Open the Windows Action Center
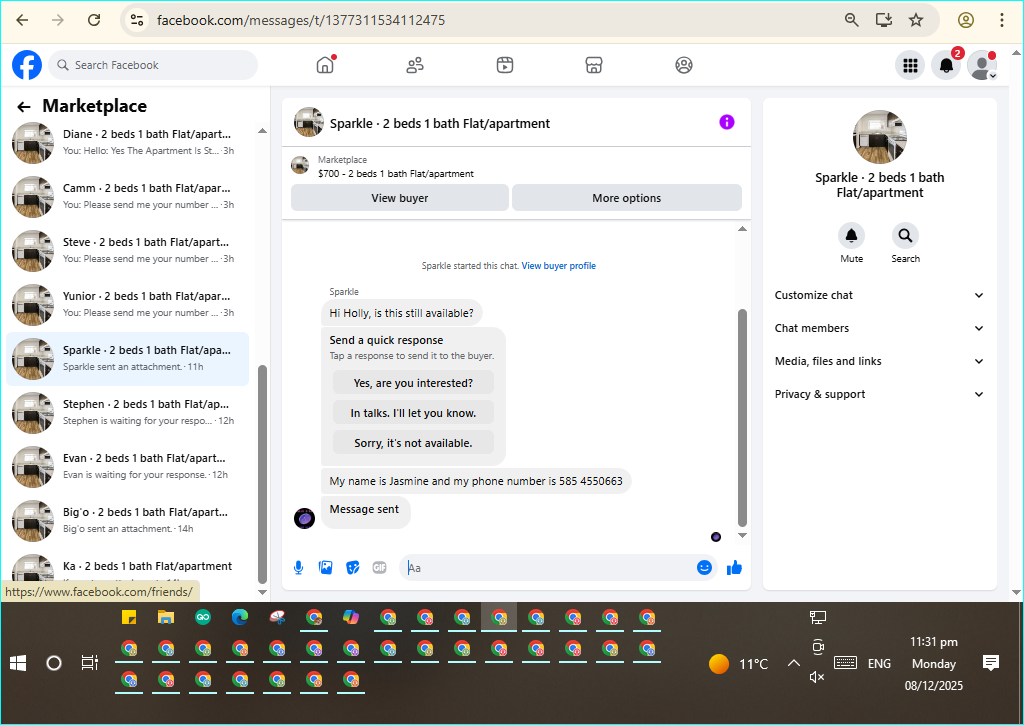Screen dimensions: 1024x725 pyautogui.click(x=991, y=664)
